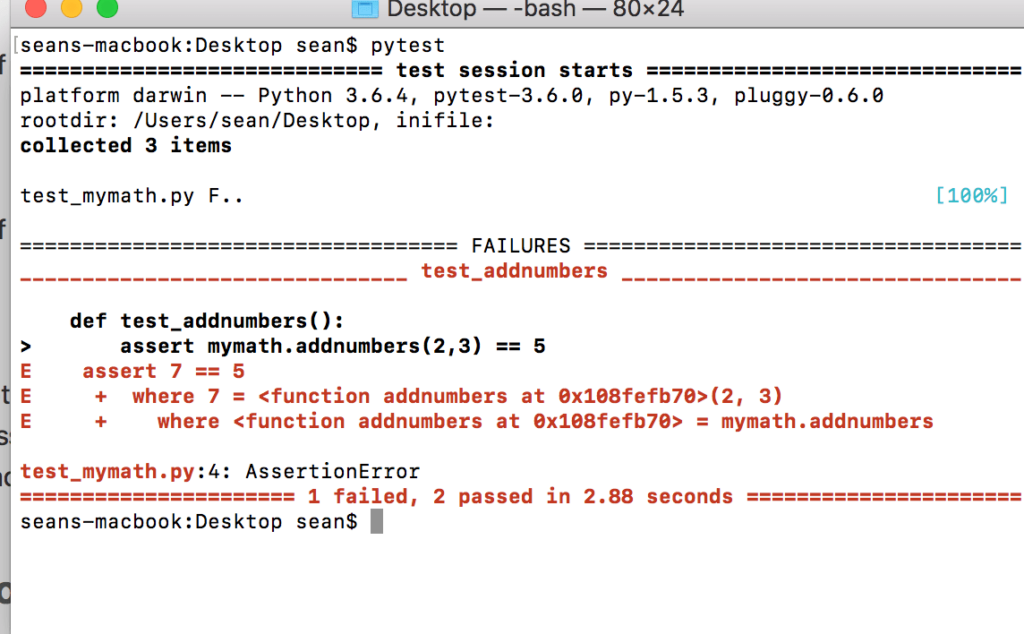This screenshot has height=634, width=1024.
Task: Click the test_addnumbers failure banner
Action: [513, 271]
